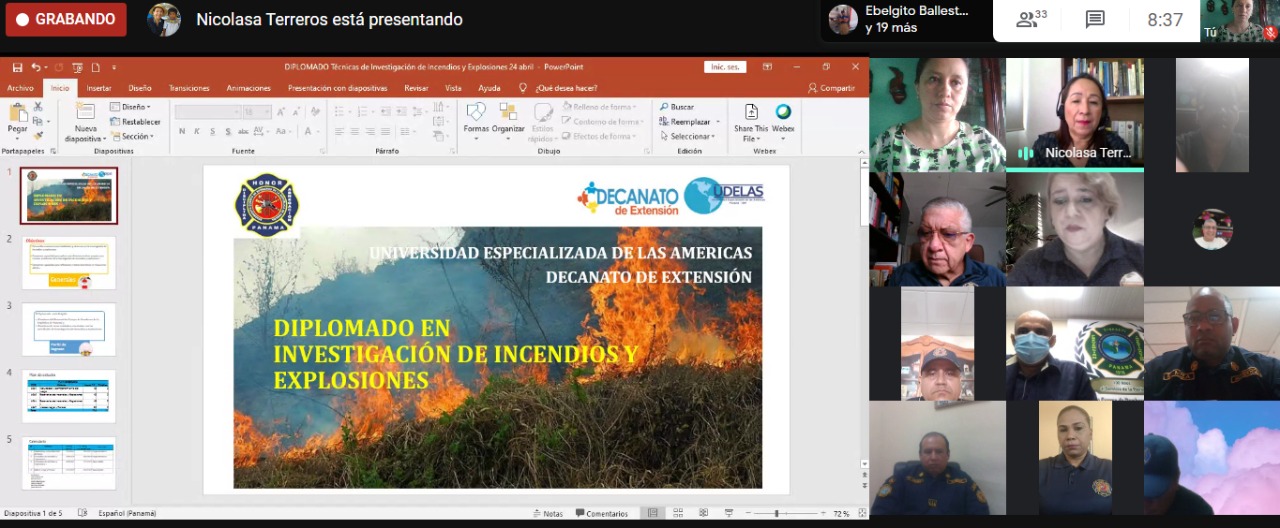Open the Seleccionar dropdown
This screenshot has width=1280, height=528.
pos(686,136)
